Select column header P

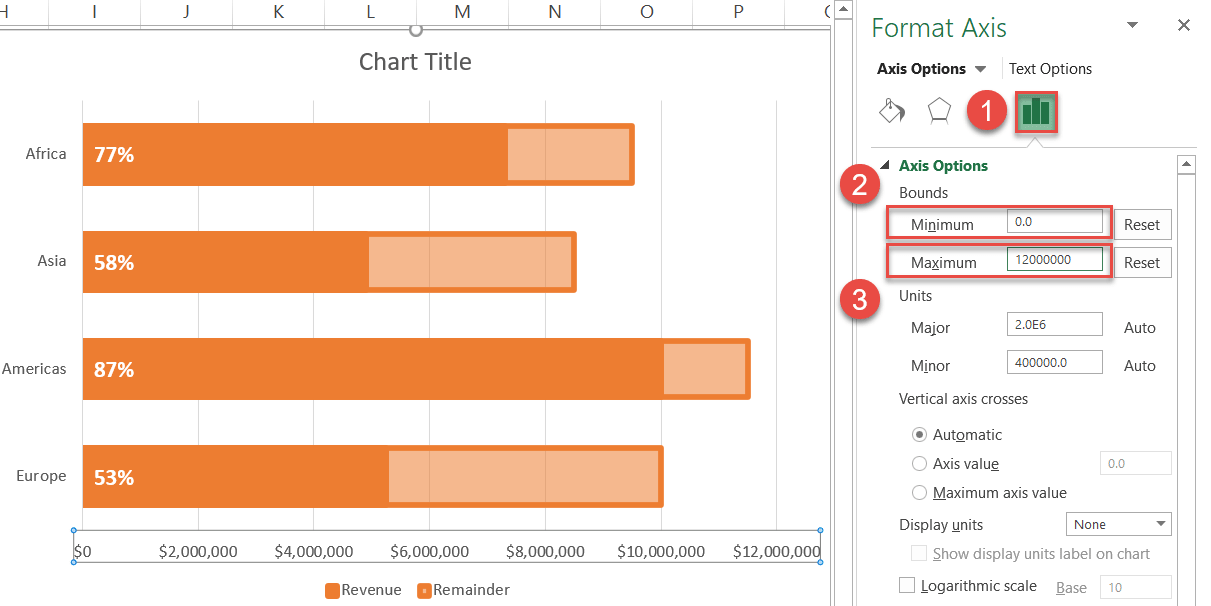tap(738, 12)
